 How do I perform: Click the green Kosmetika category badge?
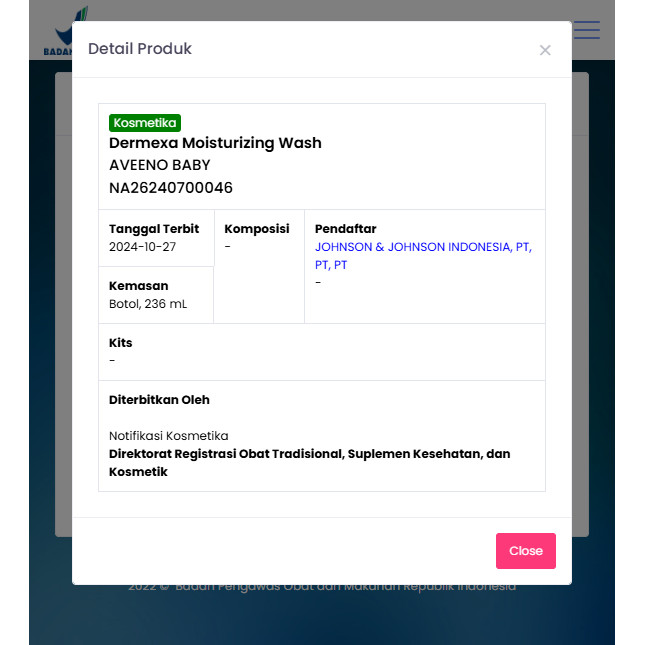(x=145, y=123)
